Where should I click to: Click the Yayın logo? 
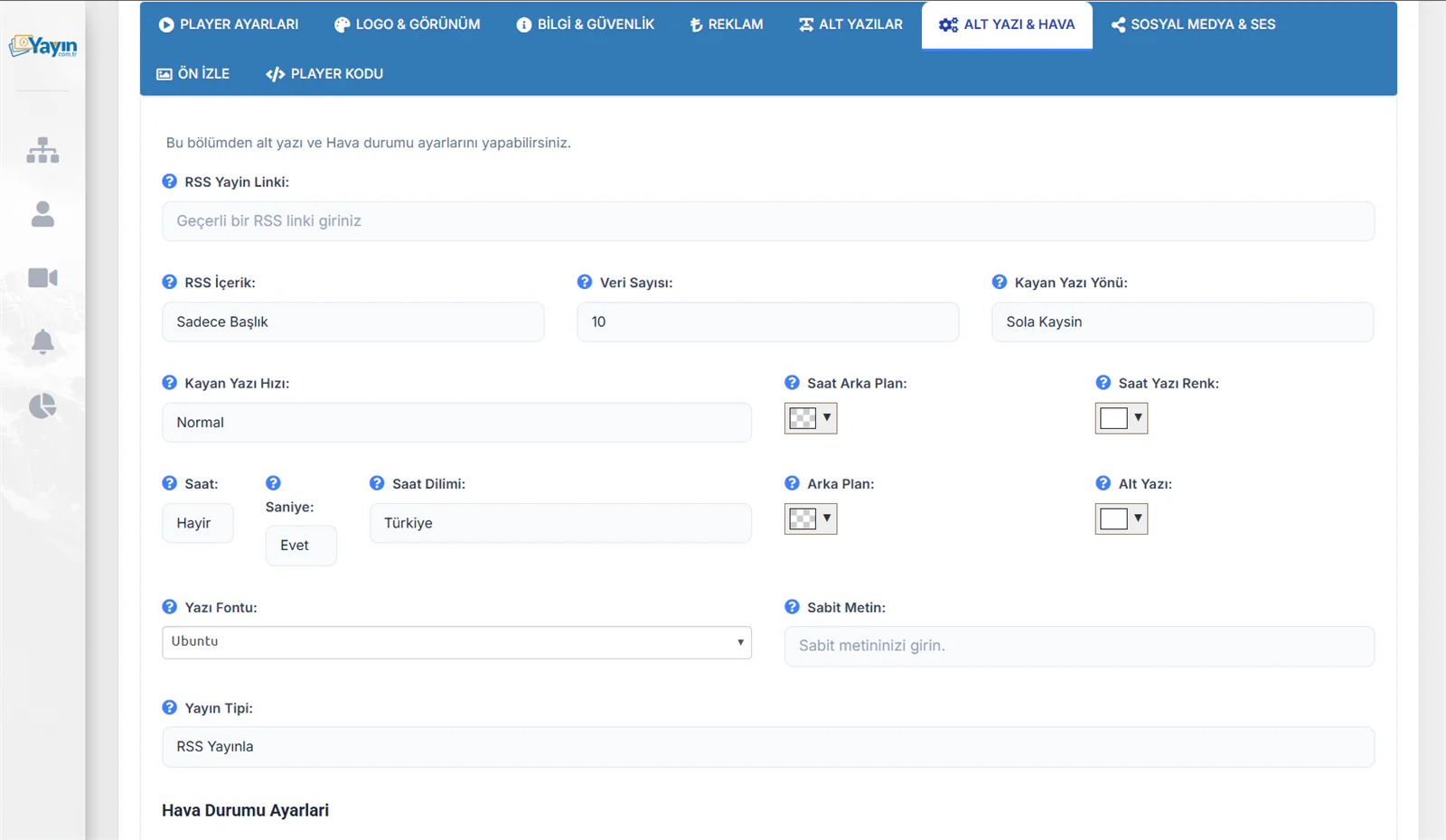[x=42, y=46]
